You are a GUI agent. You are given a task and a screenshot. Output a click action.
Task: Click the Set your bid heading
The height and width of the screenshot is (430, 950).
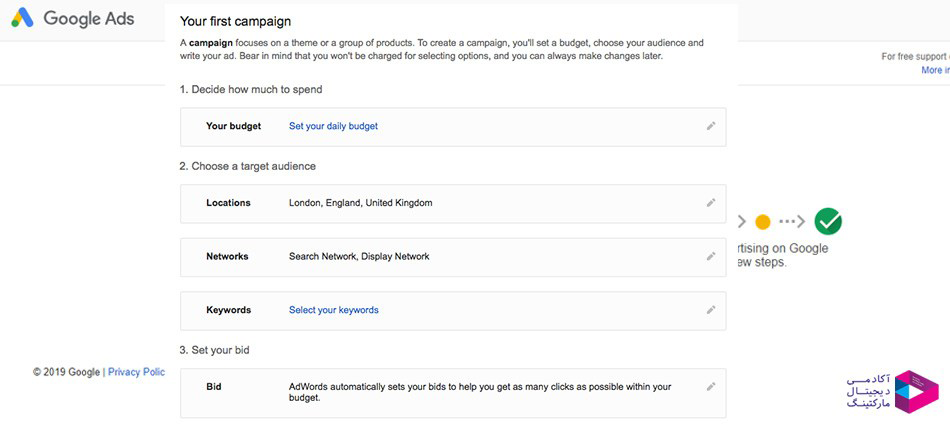pos(214,350)
